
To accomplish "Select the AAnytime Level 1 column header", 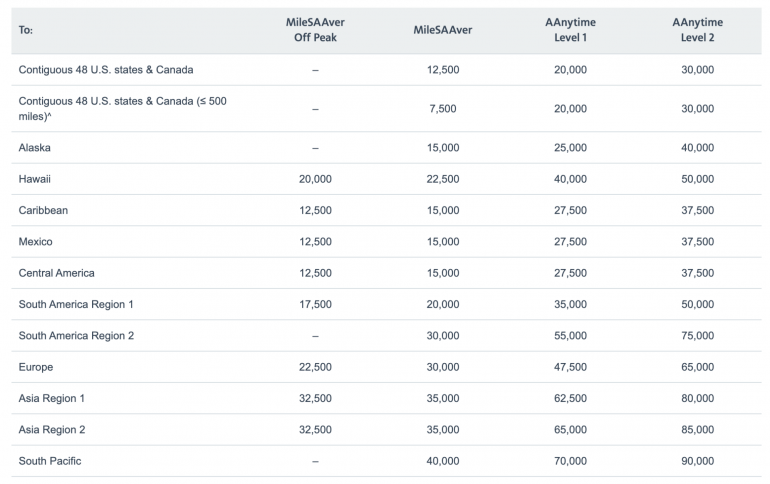I will pos(570,30).
